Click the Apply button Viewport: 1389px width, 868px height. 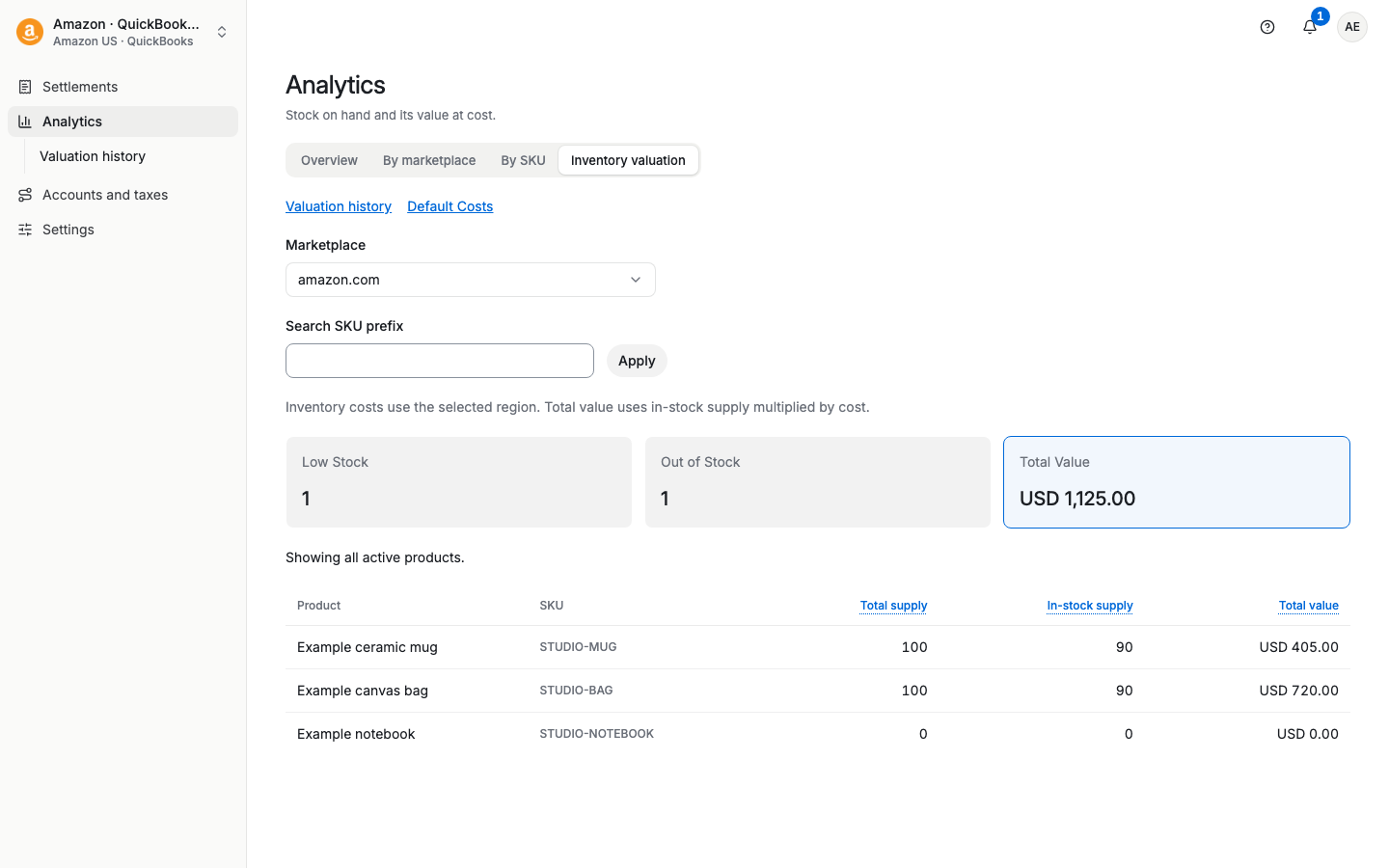tap(637, 361)
